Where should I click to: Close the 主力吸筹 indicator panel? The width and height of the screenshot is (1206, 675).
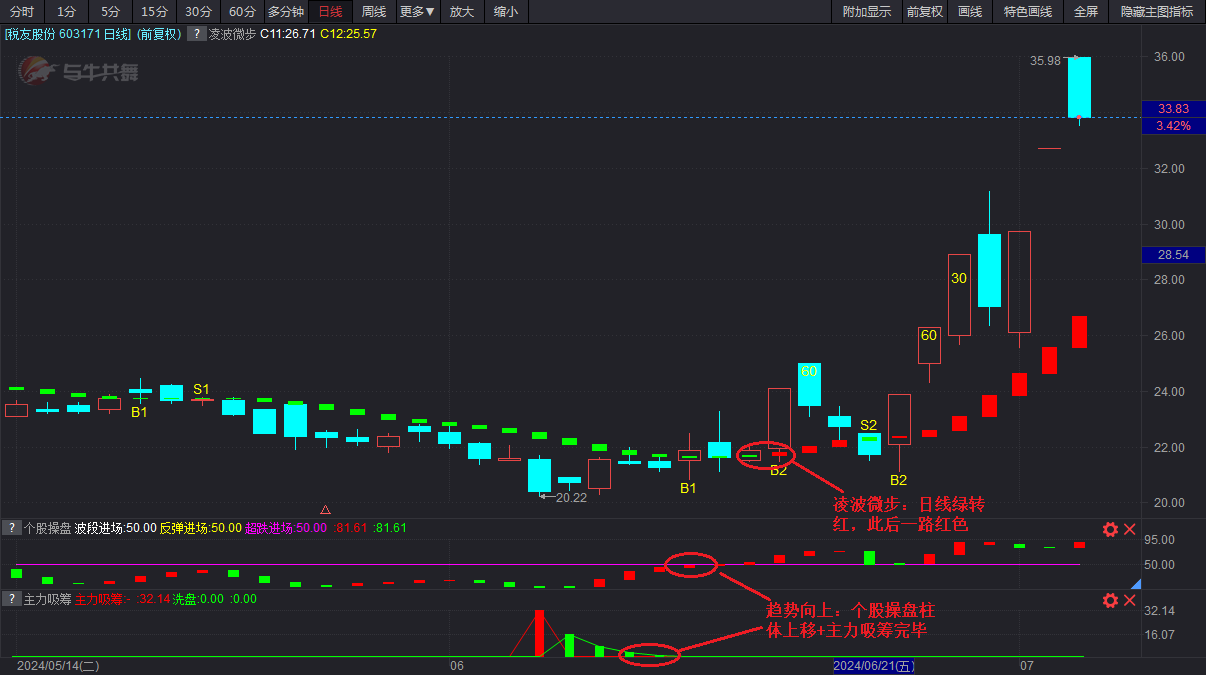tap(1130, 601)
